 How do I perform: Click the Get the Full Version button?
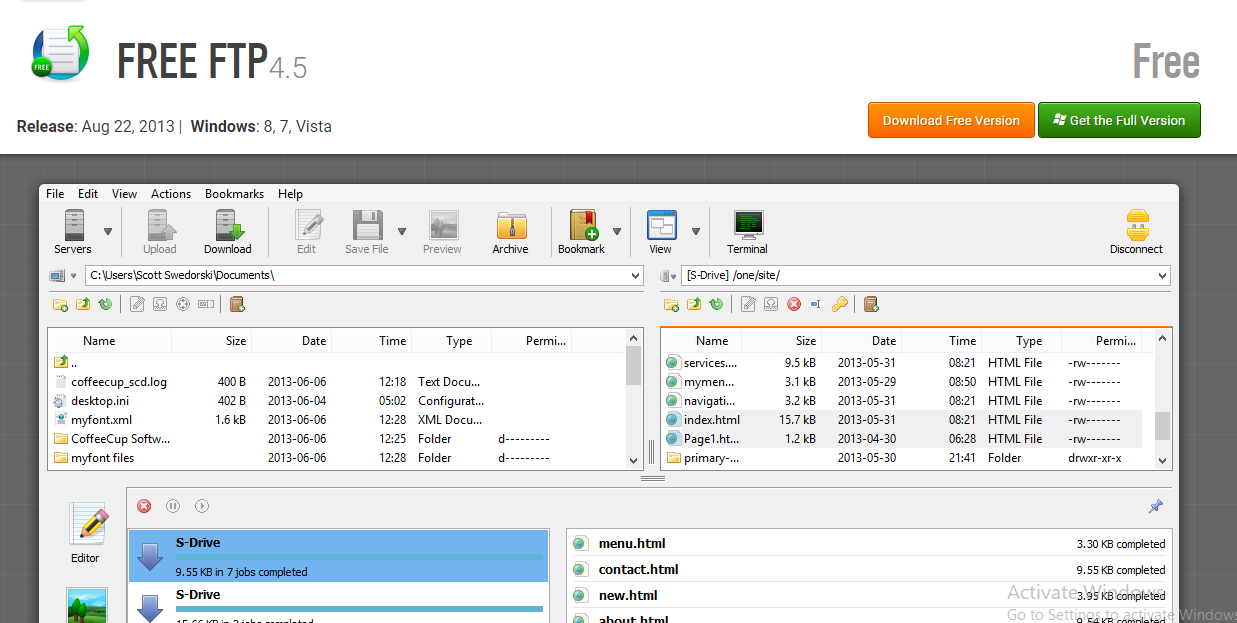pyautogui.click(x=1119, y=120)
